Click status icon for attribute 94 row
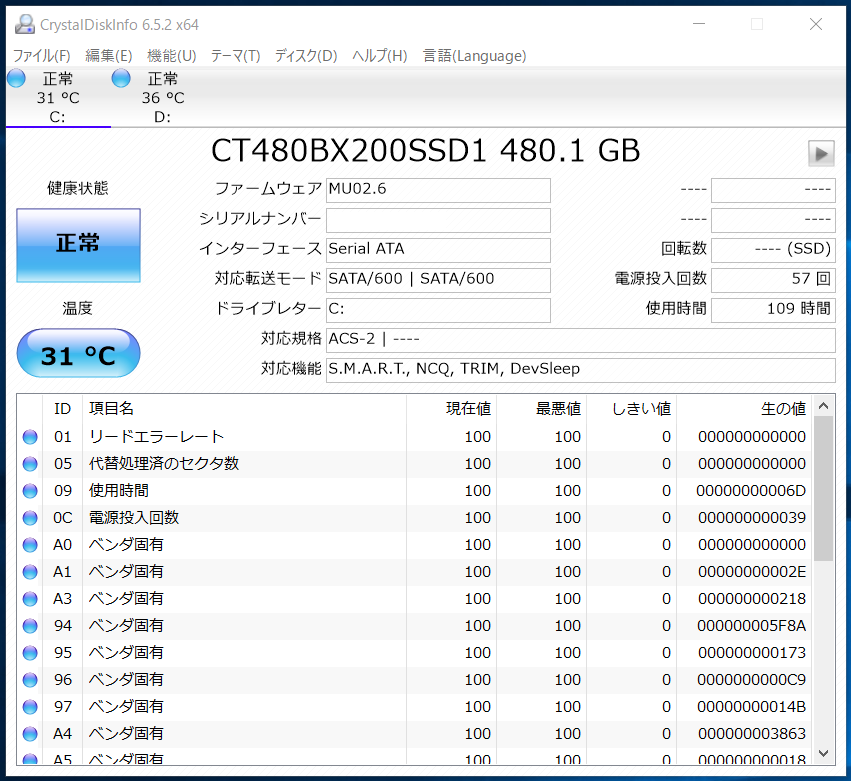 coord(30,626)
